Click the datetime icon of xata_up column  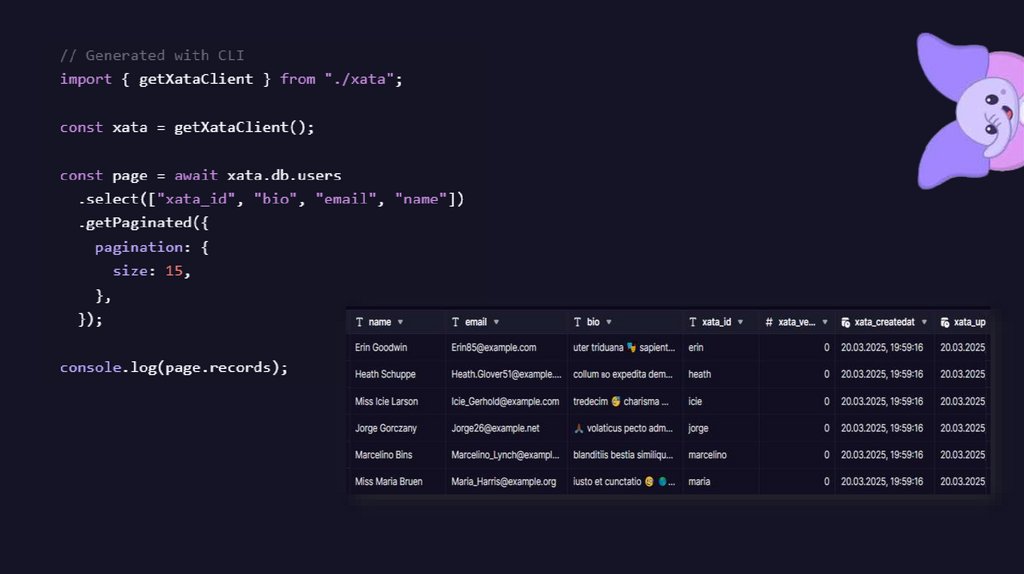(945, 323)
